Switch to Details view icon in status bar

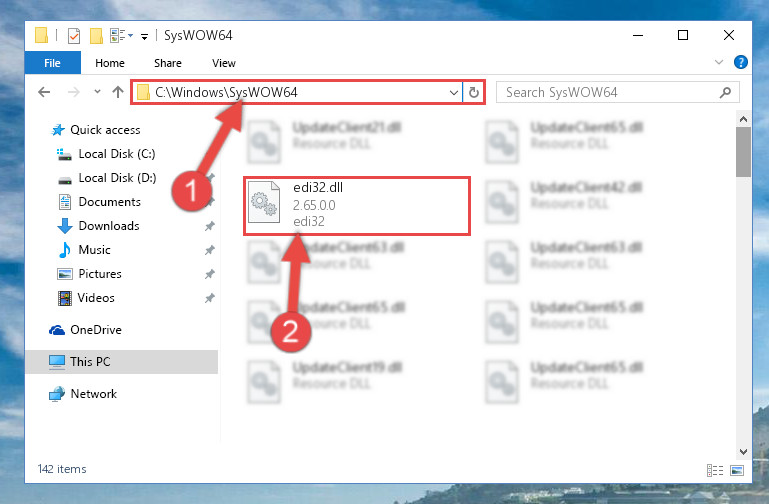click(x=715, y=470)
